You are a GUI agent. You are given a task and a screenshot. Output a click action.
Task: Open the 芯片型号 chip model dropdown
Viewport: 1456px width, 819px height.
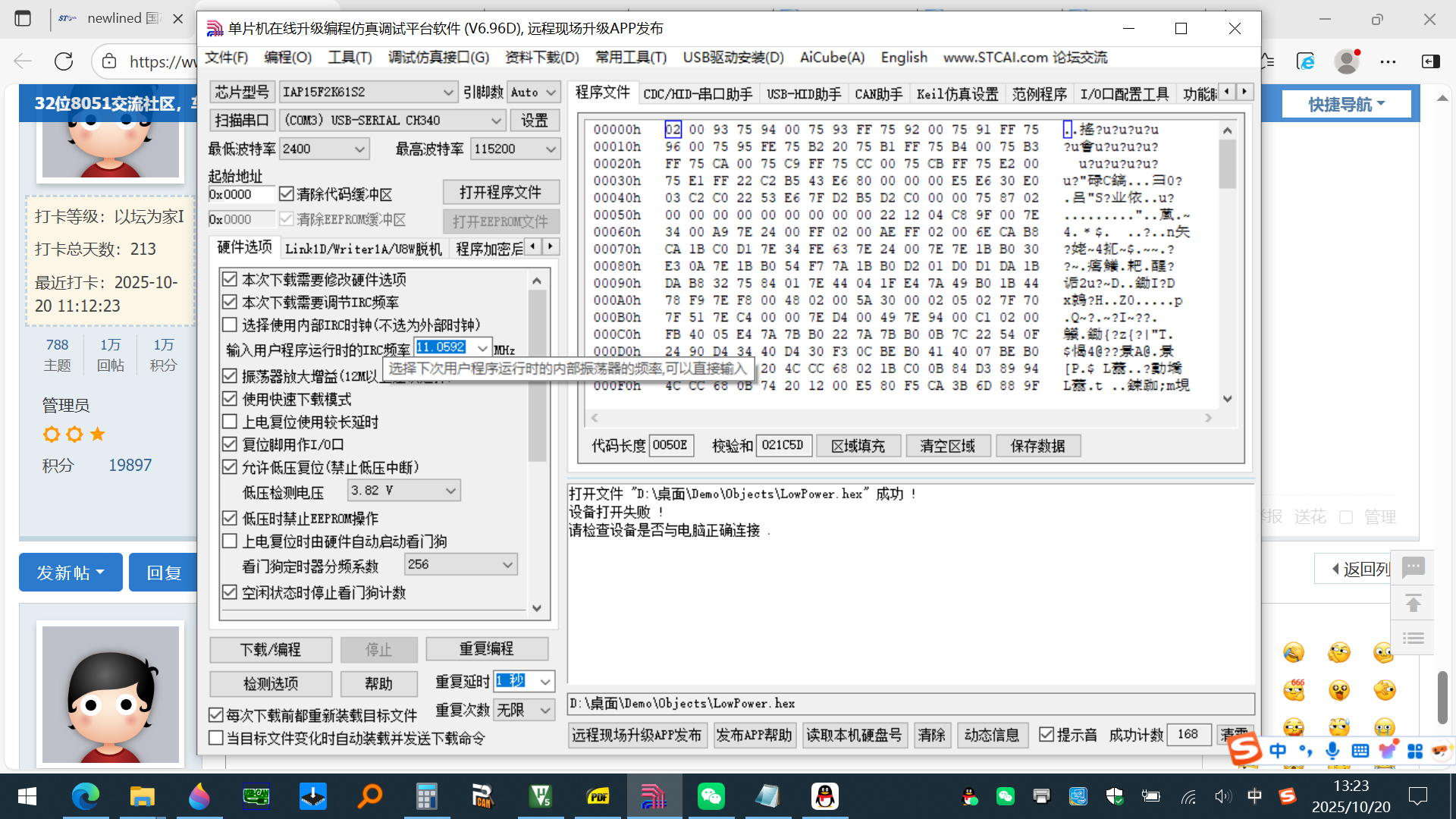click(449, 92)
